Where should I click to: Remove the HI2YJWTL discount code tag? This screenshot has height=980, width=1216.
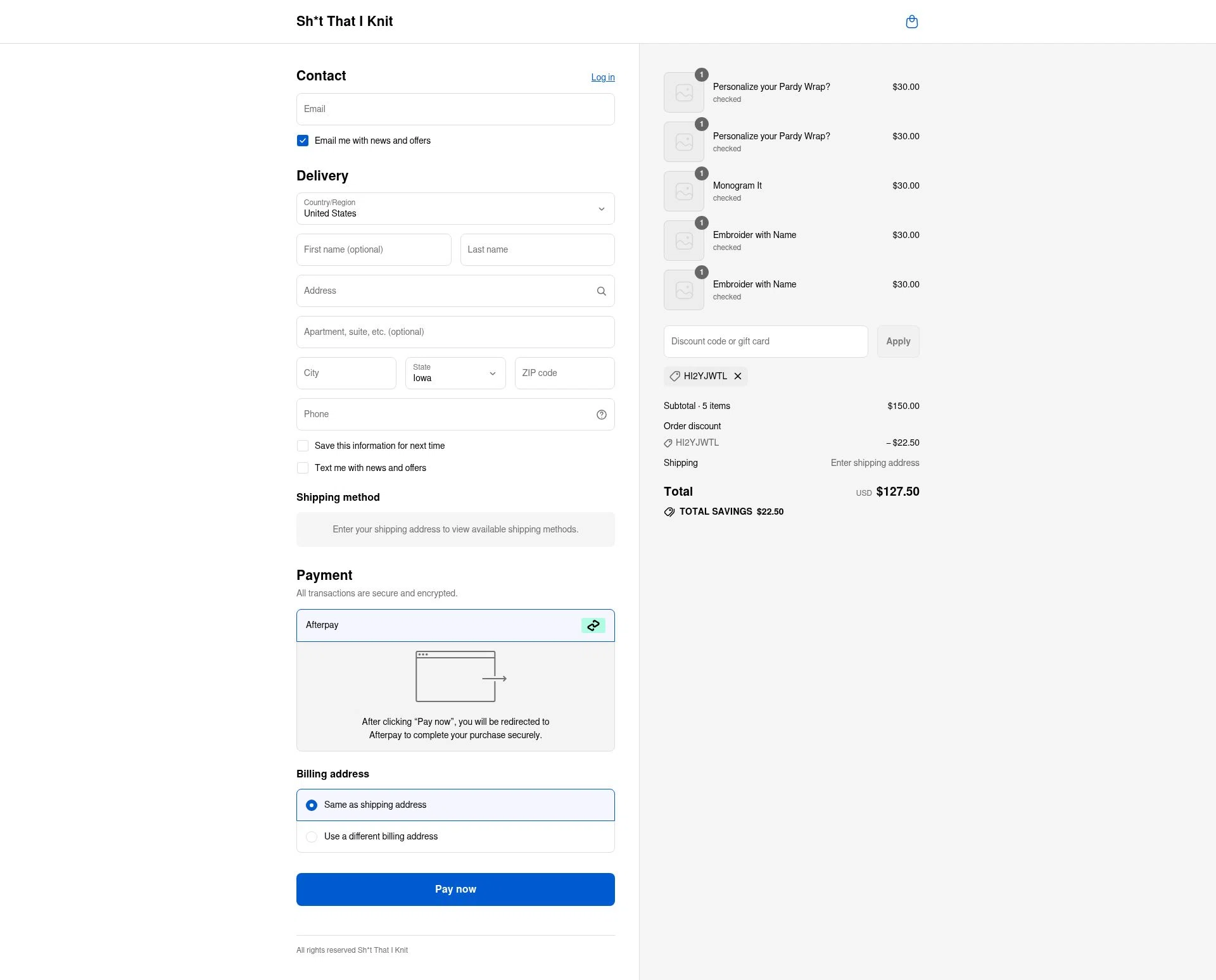(x=737, y=376)
